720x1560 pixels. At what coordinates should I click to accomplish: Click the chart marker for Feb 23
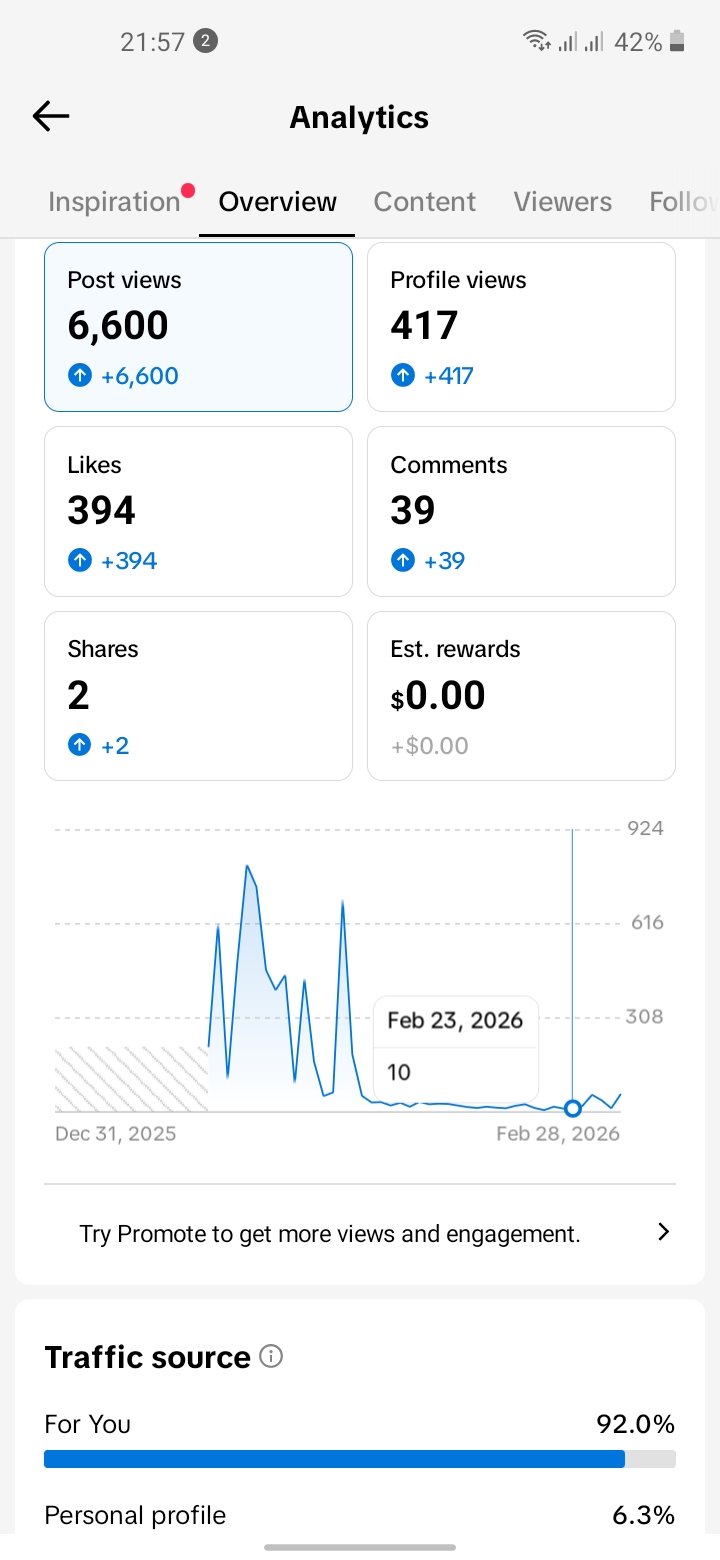pos(573,1108)
